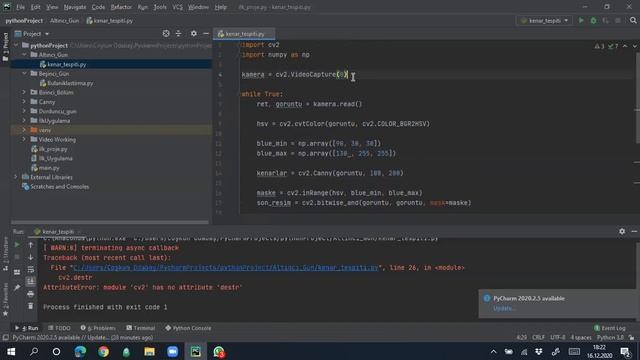Screen dimensions: 640x360
Task: Open Microsoft Edge from taskbar
Action: point(80,351)
